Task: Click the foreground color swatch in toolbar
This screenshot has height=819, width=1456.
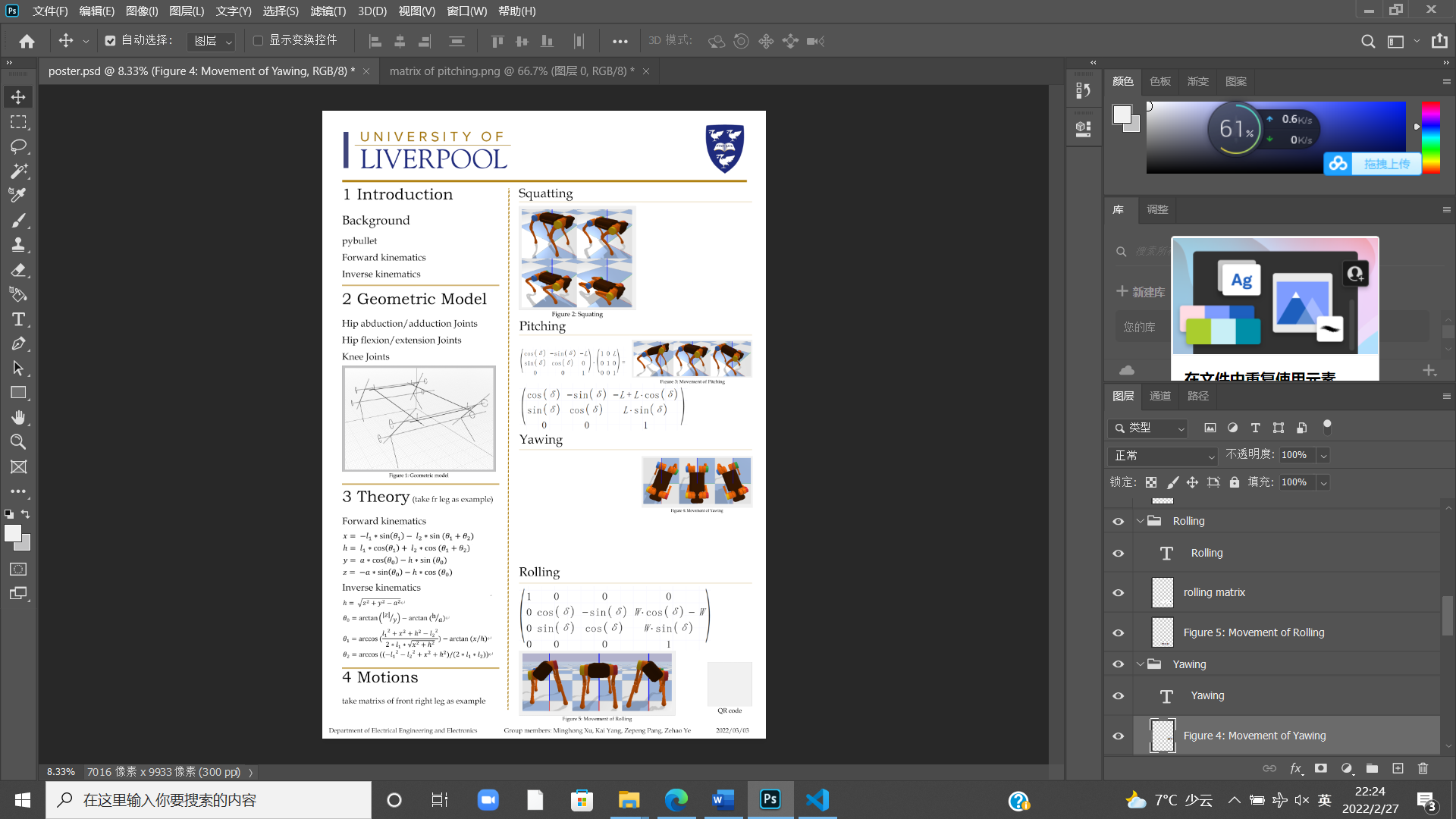Action: pyautogui.click(x=13, y=534)
